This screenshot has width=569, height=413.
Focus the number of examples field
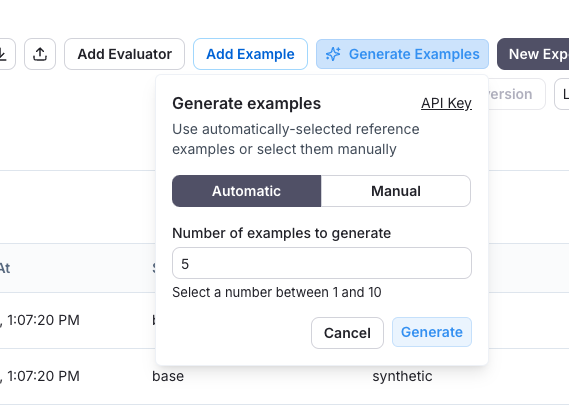pos(322,263)
